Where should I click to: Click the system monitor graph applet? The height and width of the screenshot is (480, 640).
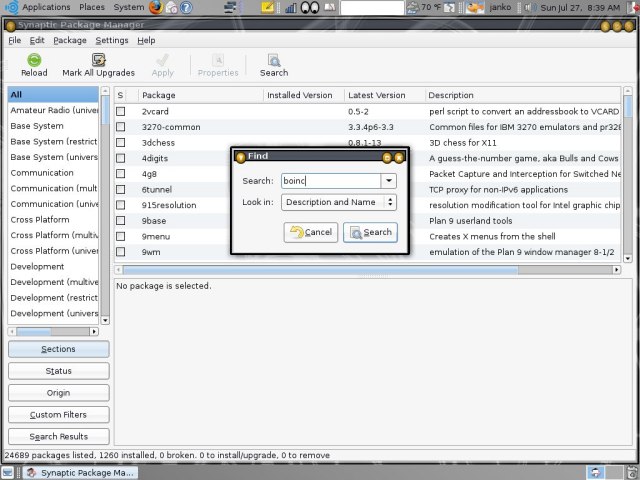291,7
